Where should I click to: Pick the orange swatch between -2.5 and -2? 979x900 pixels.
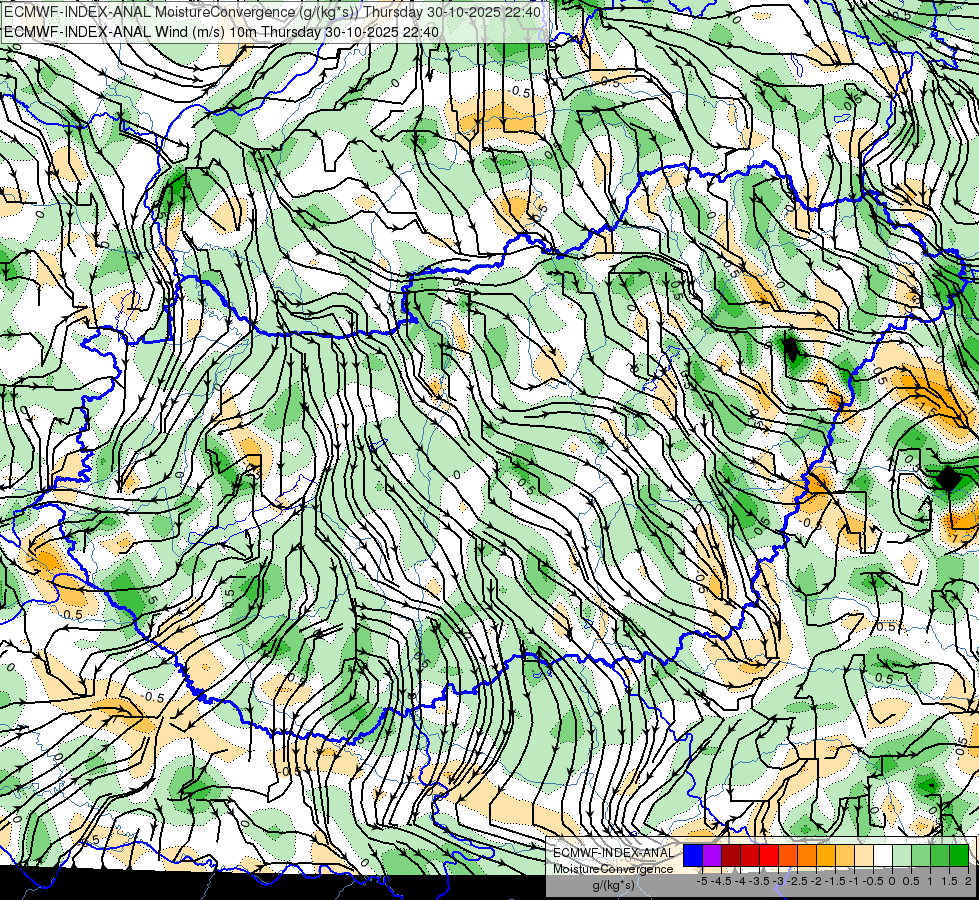point(807,856)
